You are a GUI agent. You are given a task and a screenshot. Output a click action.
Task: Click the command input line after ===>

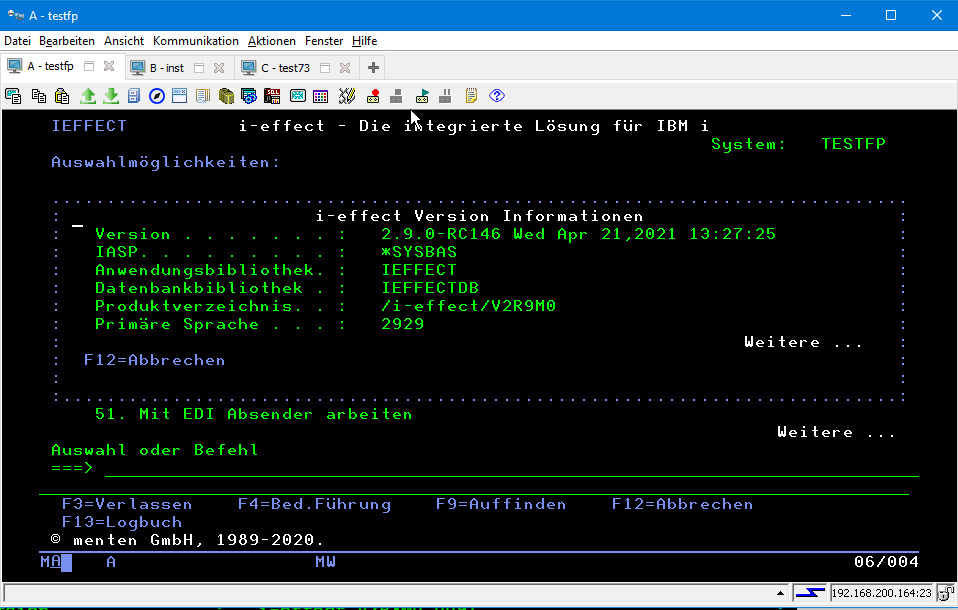500,468
